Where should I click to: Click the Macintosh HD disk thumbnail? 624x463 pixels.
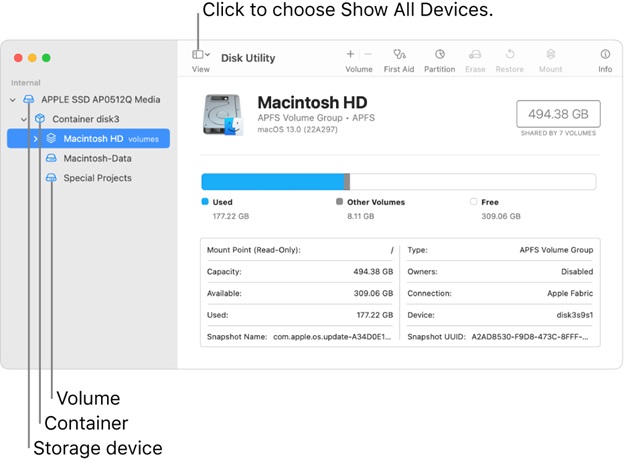coord(221,115)
